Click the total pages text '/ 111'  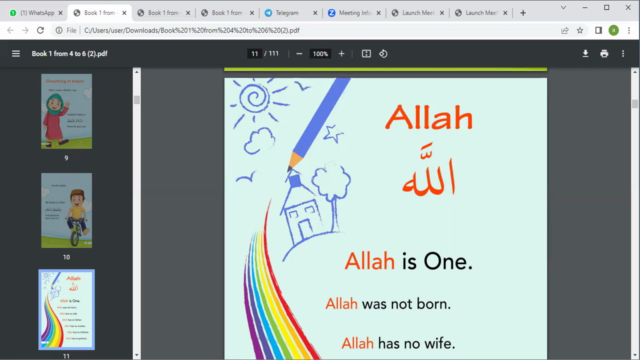[x=271, y=53]
